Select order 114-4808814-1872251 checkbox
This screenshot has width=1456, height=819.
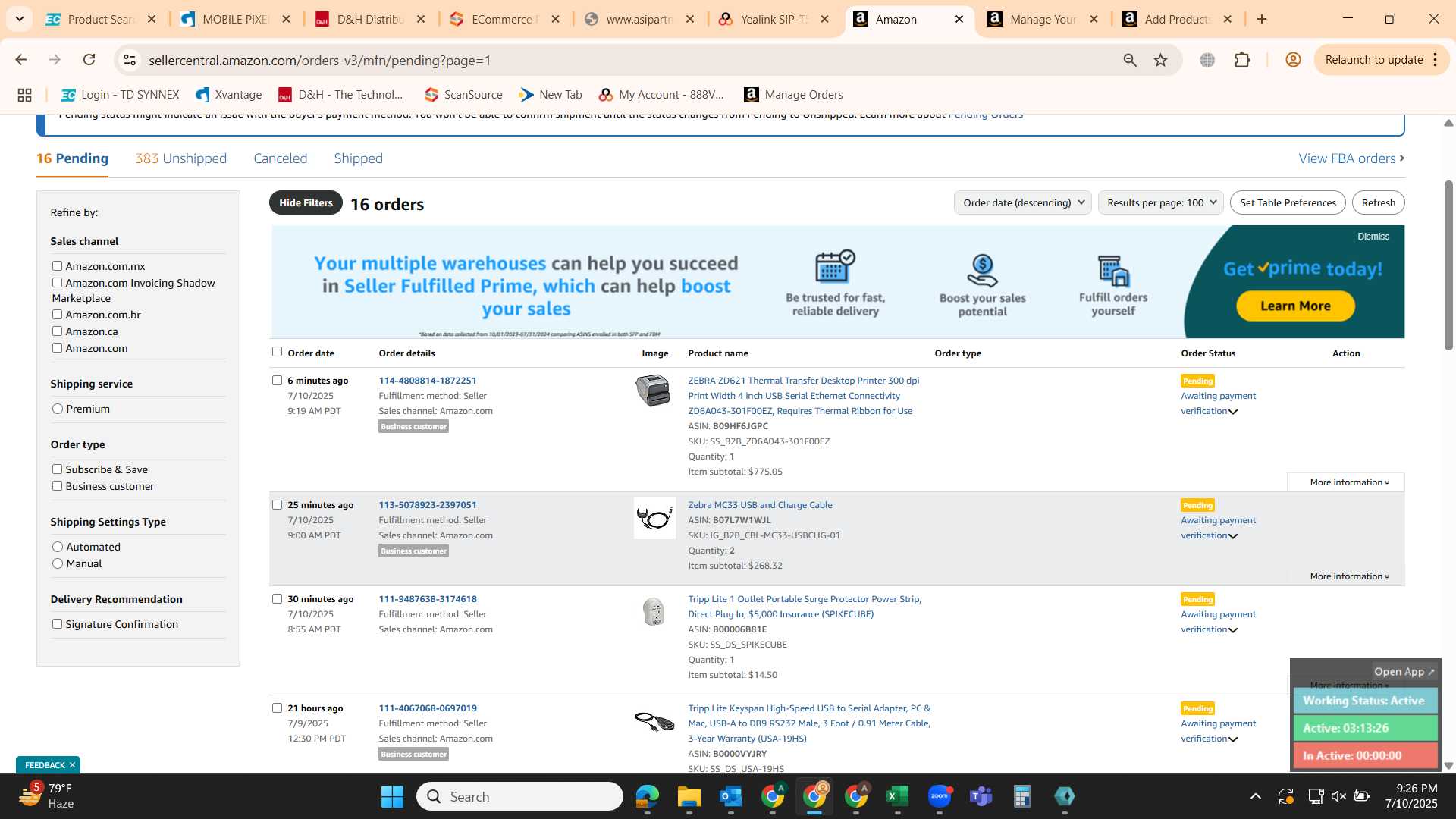(x=277, y=381)
